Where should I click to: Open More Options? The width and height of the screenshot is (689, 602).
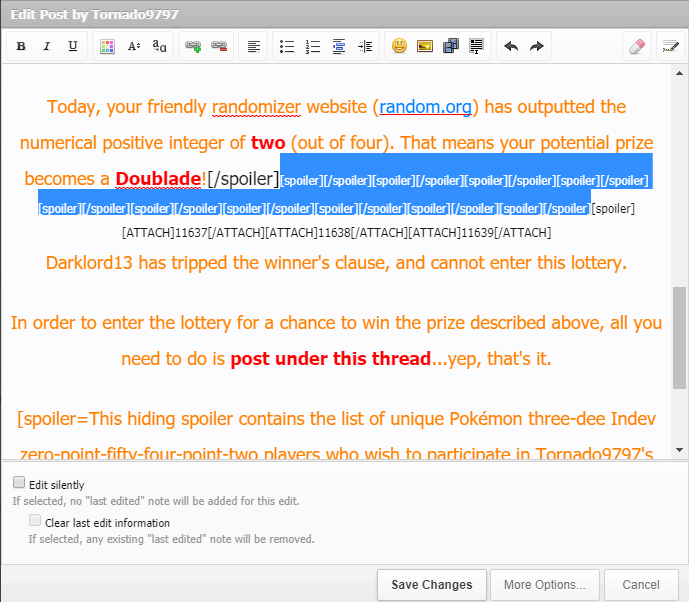coord(545,584)
